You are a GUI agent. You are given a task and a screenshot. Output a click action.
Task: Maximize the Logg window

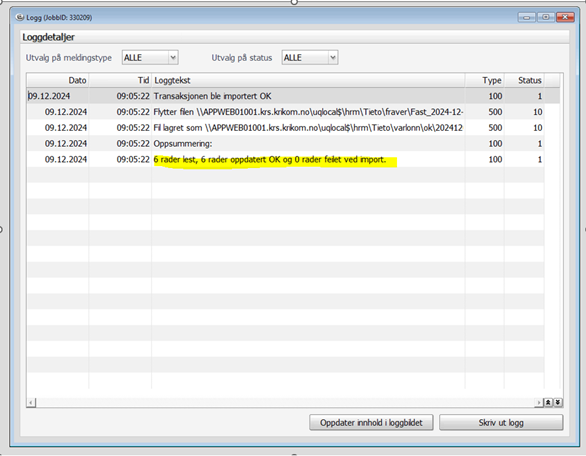546,17
